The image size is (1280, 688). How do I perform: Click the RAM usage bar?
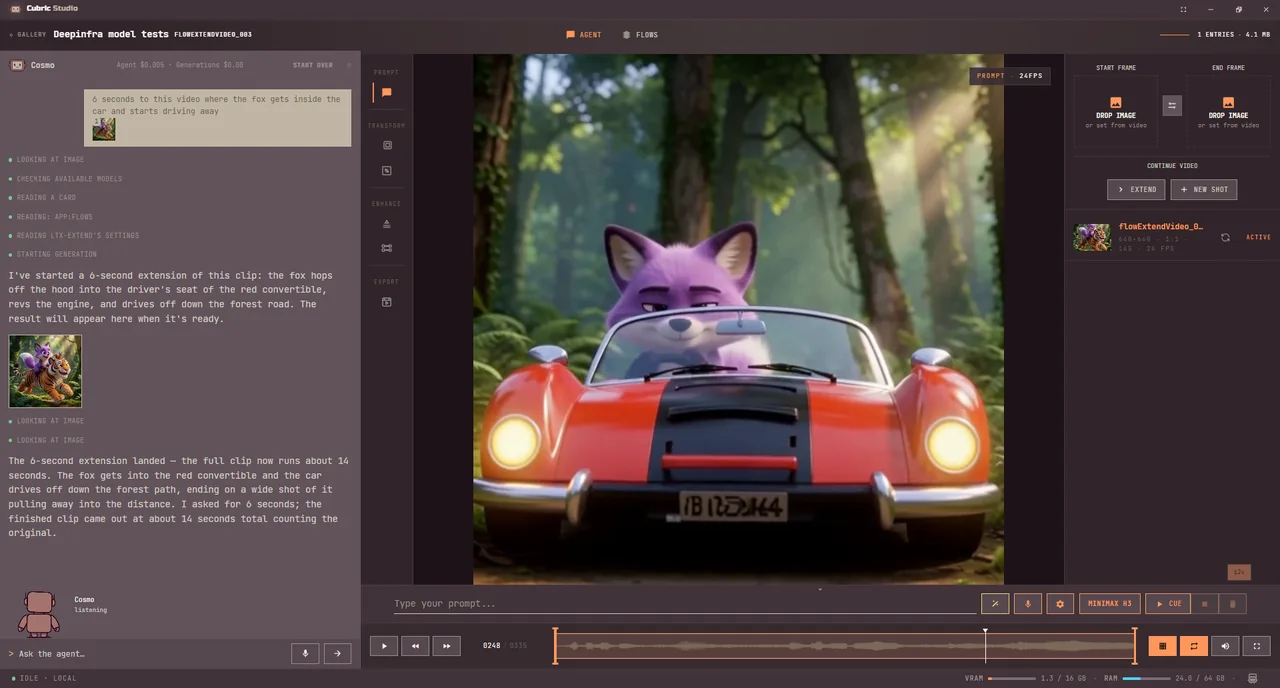1146,678
